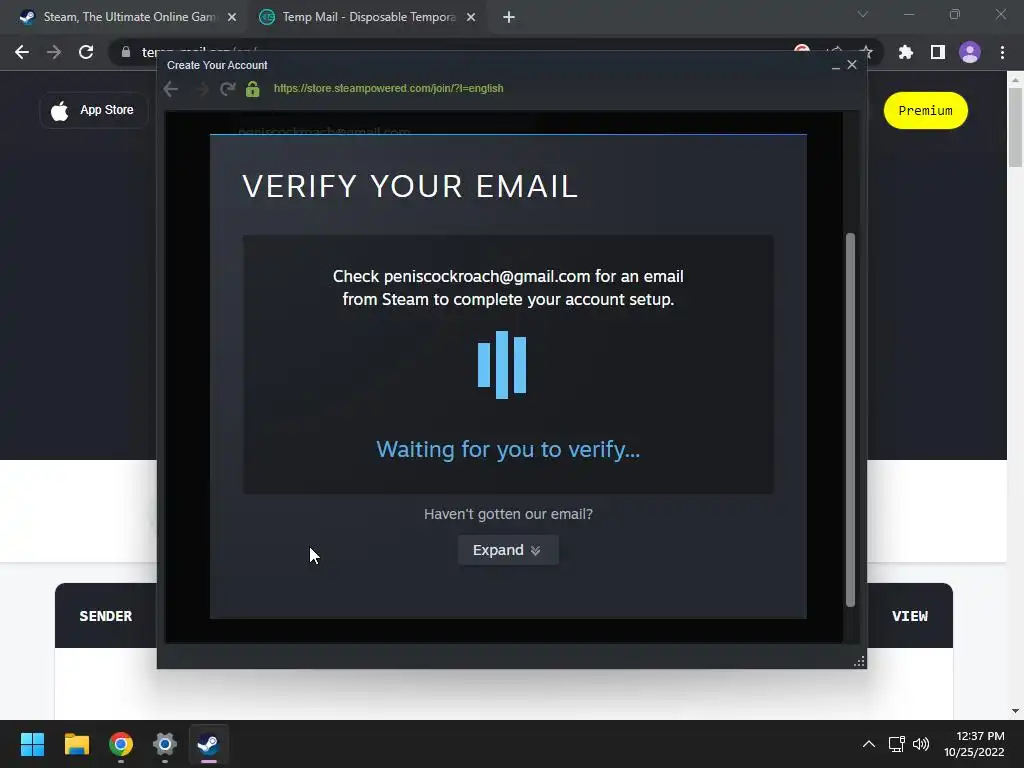The height and width of the screenshot is (768, 1024).
Task: Go forward in Chrome
Action: (54, 52)
